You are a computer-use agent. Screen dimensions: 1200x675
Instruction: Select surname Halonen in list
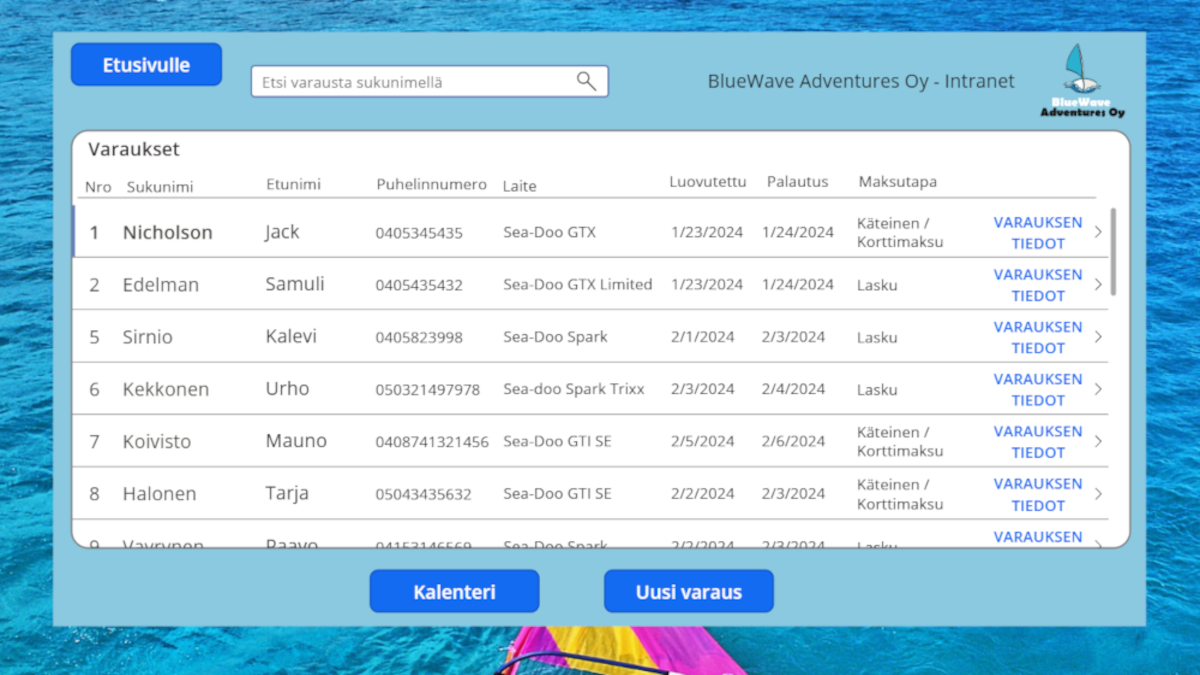point(159,494)
